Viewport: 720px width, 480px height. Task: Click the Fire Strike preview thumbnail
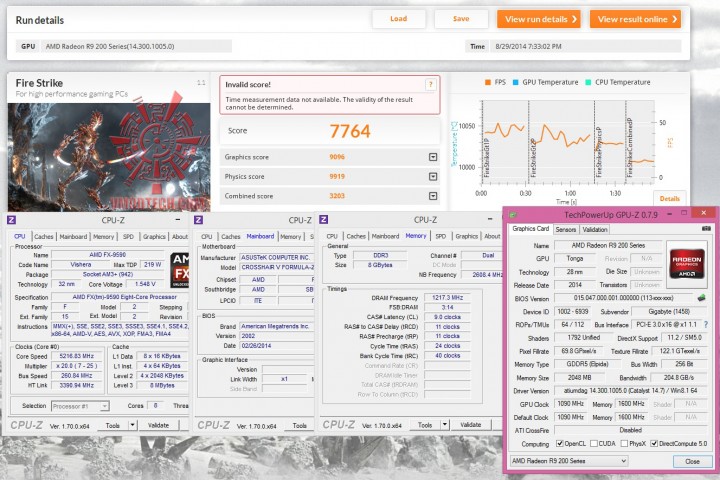tap(109, 157)
